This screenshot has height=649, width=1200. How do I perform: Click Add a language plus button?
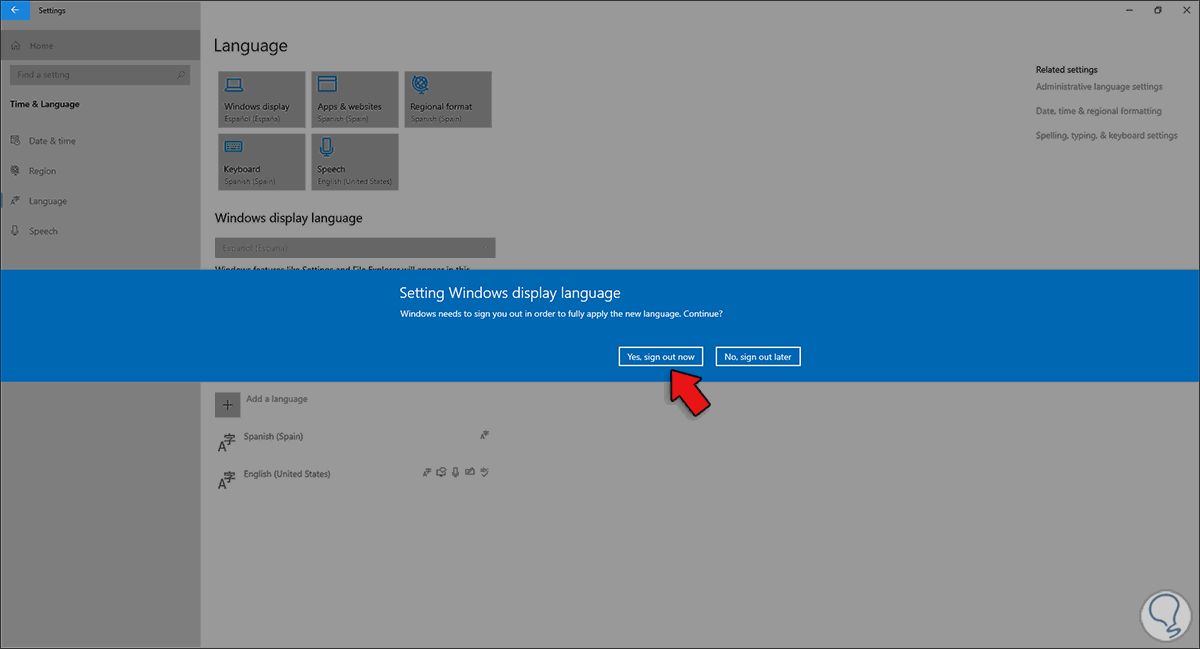tap(227, 404)
